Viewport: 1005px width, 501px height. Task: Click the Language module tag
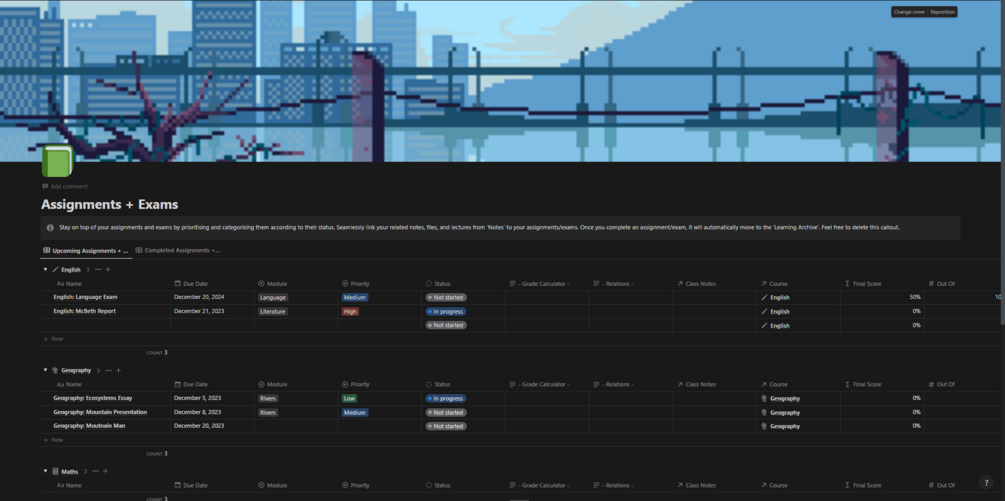(273, 297)
